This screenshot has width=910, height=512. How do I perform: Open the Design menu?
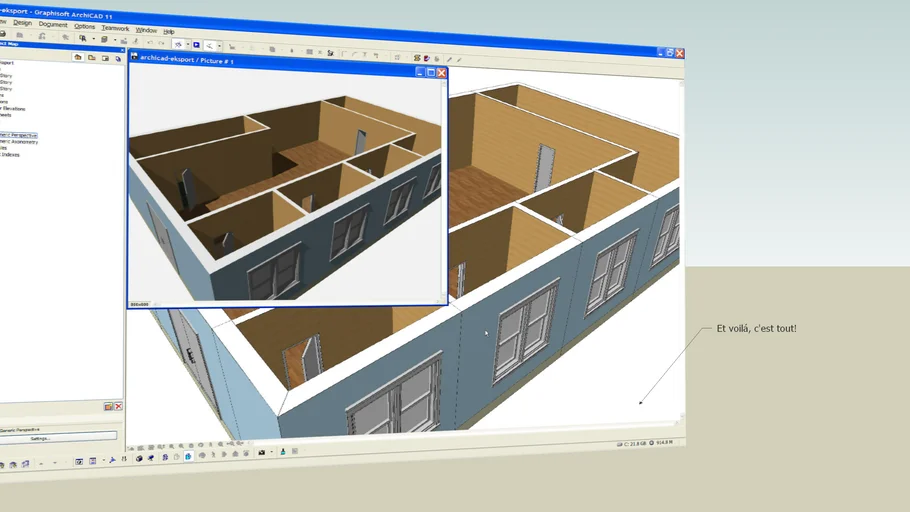click(x=22, y=22)
